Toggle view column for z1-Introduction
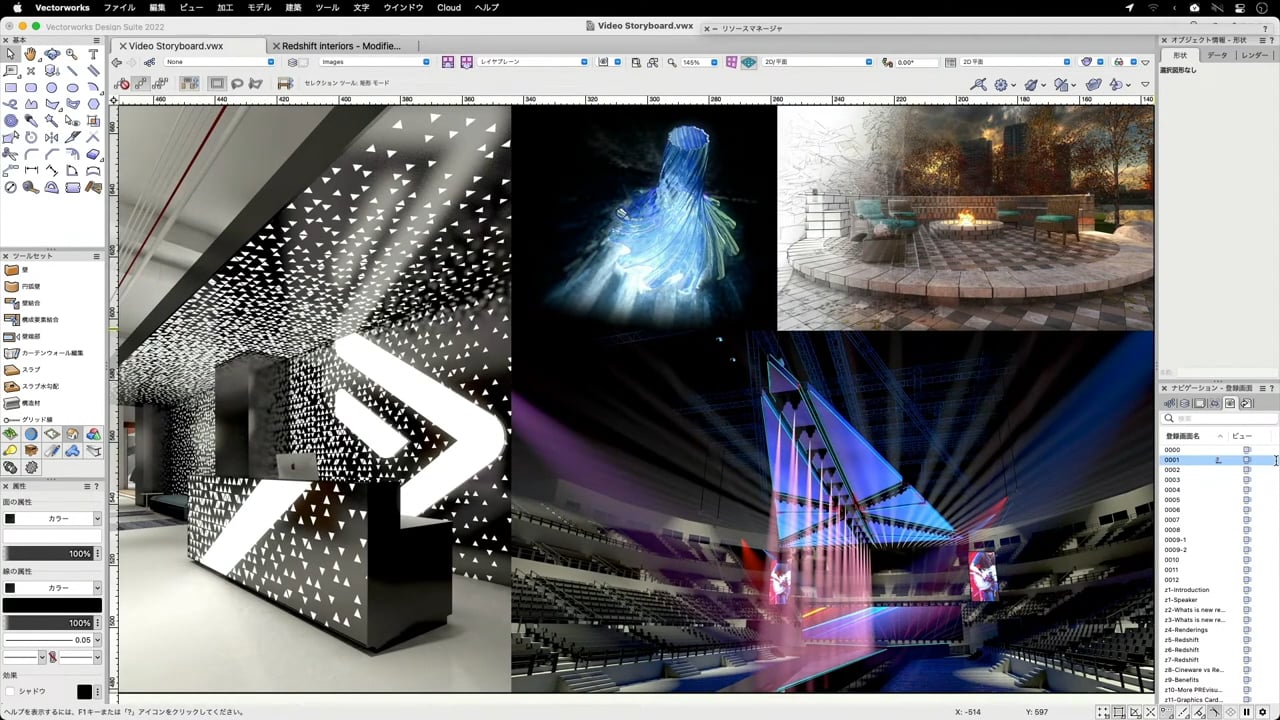1280x720 pixels. point(1246,590)
